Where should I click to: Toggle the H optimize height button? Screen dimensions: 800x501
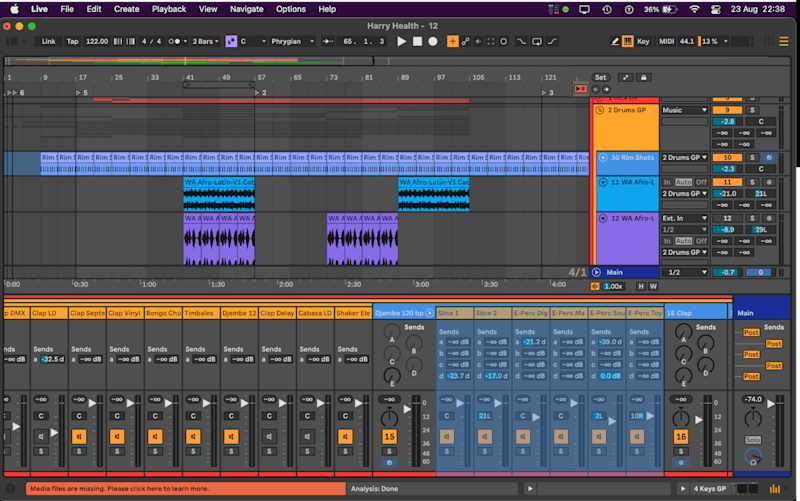point(641,286)
